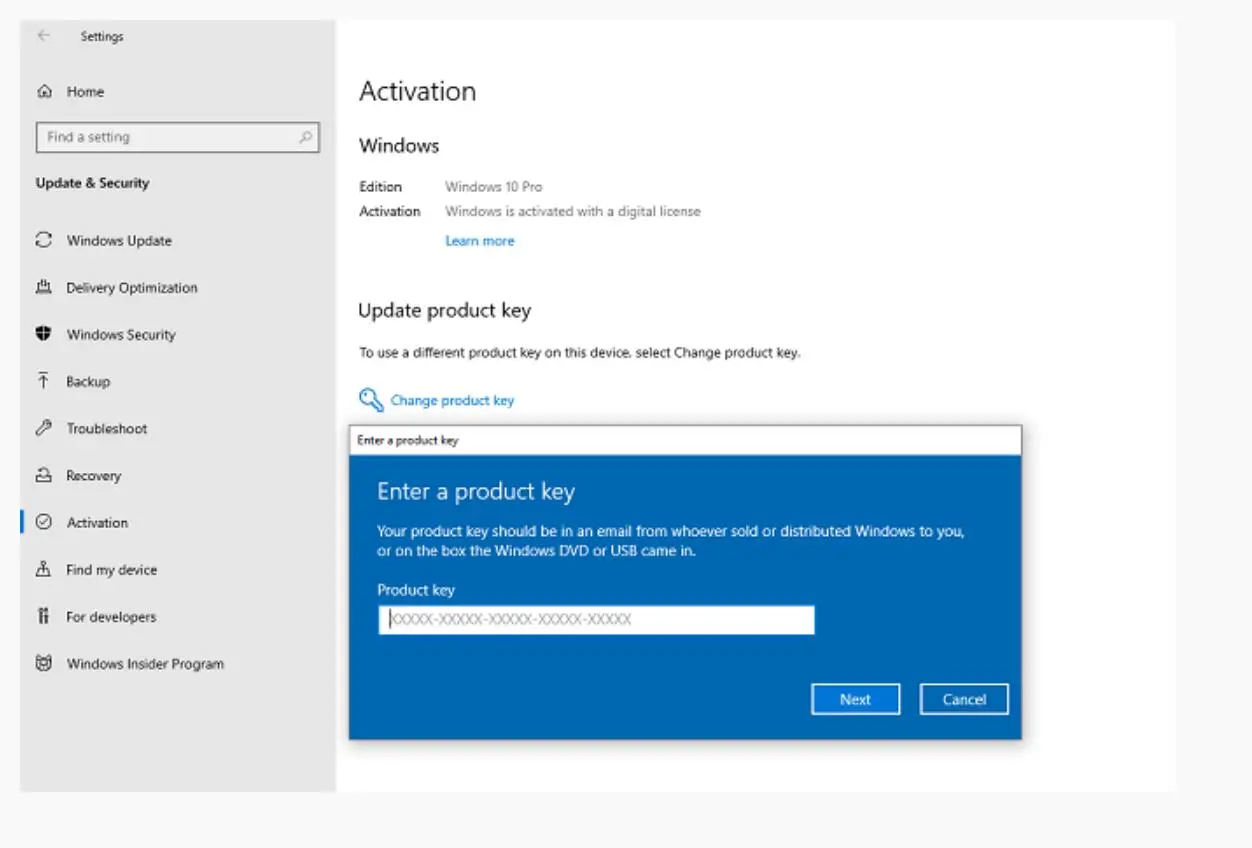Open Windows Update settings
Viewport: 1252px width, 848px height.
click(119, 240)
